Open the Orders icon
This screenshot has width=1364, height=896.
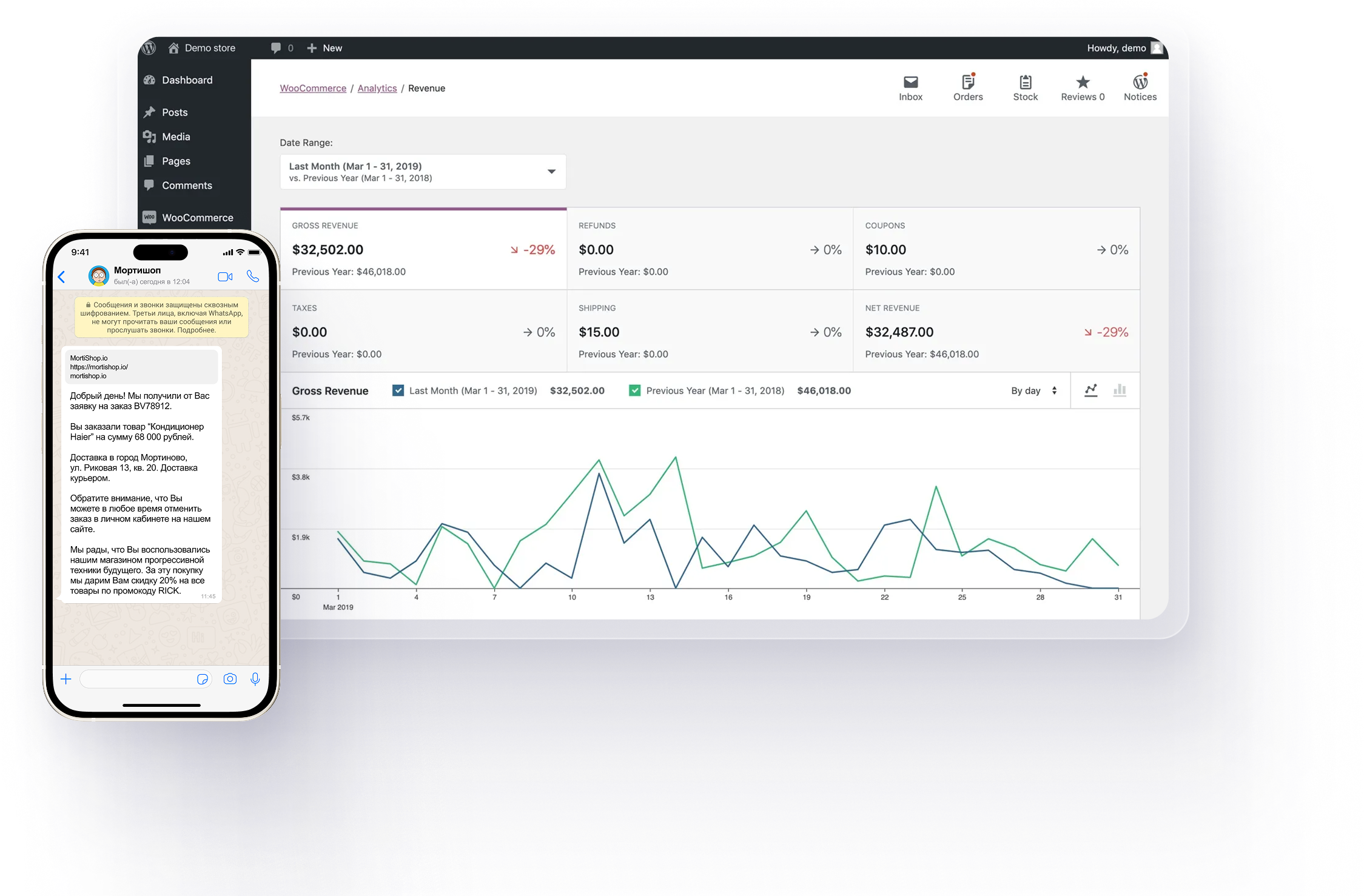(x=968, y=81)
